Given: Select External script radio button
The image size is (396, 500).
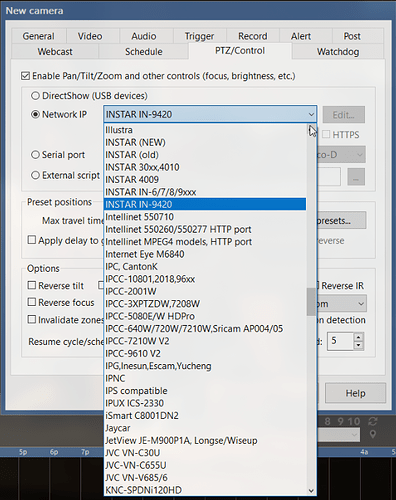Looking at the screenshot, I should pos(35,175).
